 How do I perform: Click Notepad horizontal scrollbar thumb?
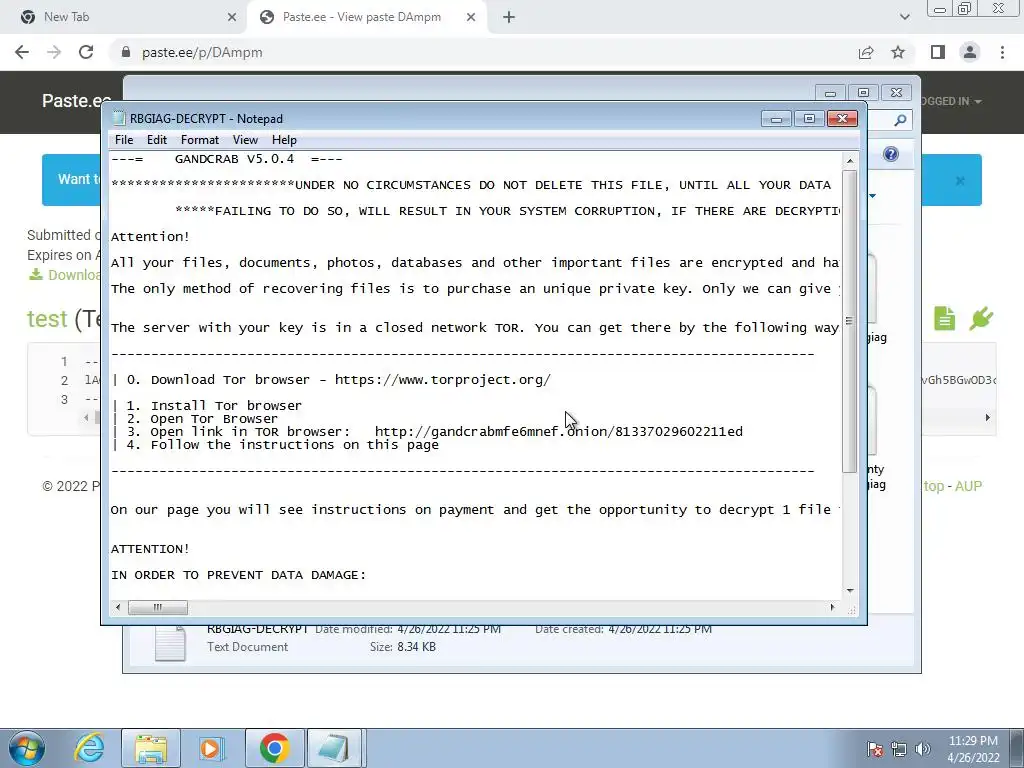tap(157, 607)
